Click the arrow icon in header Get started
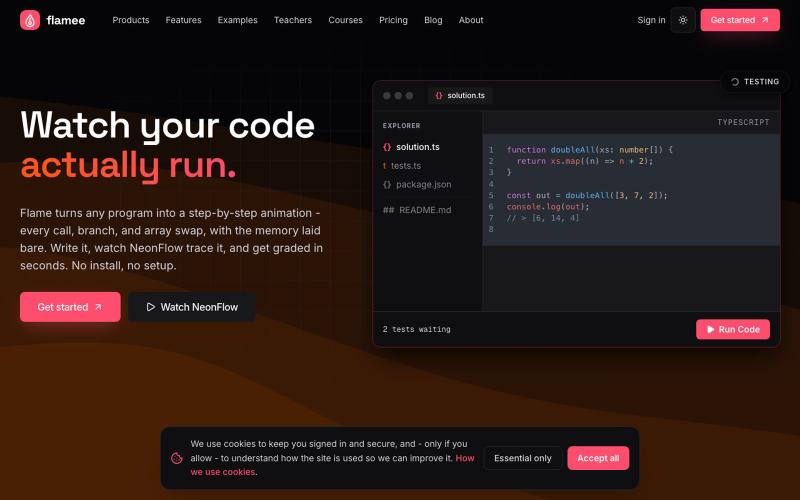Viewport: 800px width, 500px height. 765,20
